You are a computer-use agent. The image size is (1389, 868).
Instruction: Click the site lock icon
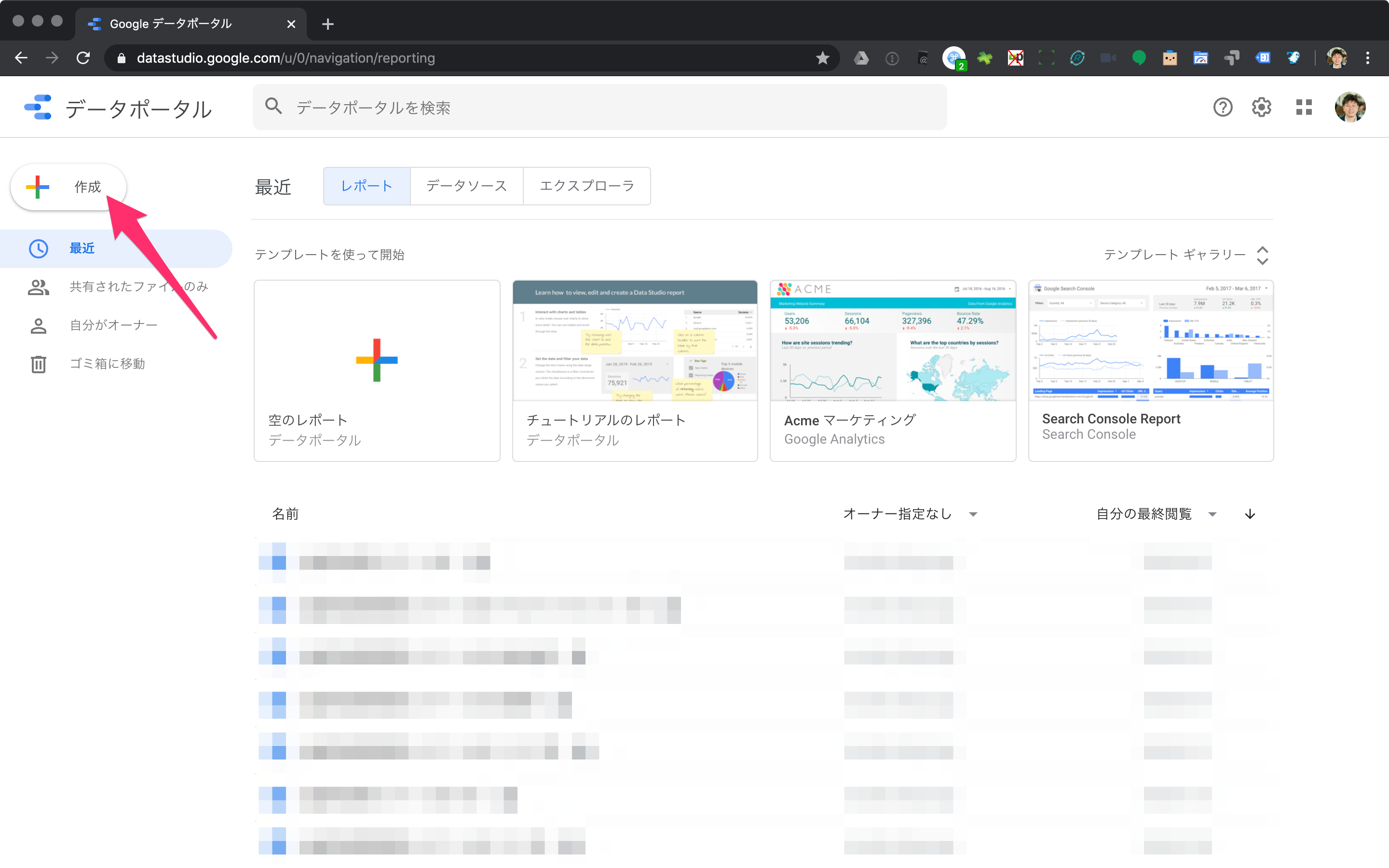coord(121,58)
